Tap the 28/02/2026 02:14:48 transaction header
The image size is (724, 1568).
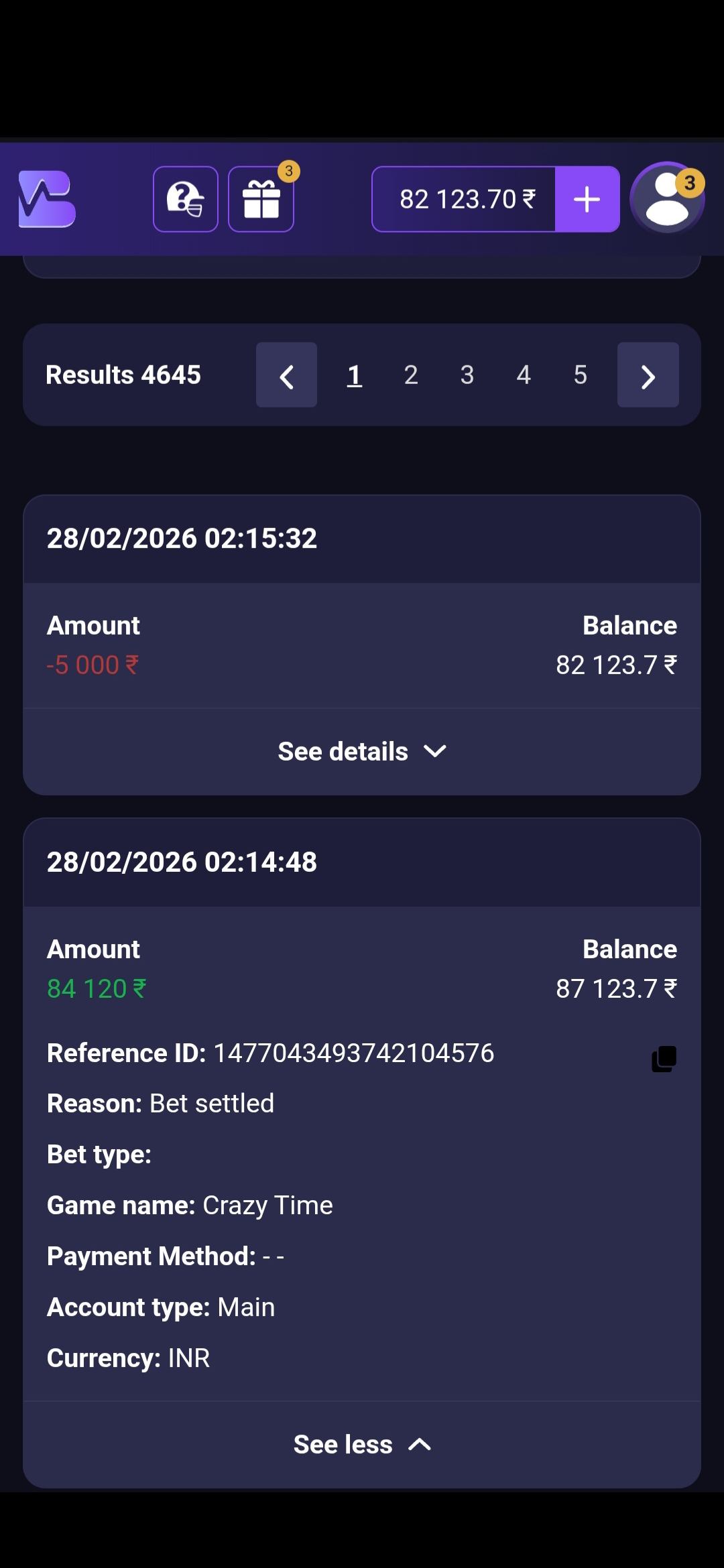(x=182, y=862)
